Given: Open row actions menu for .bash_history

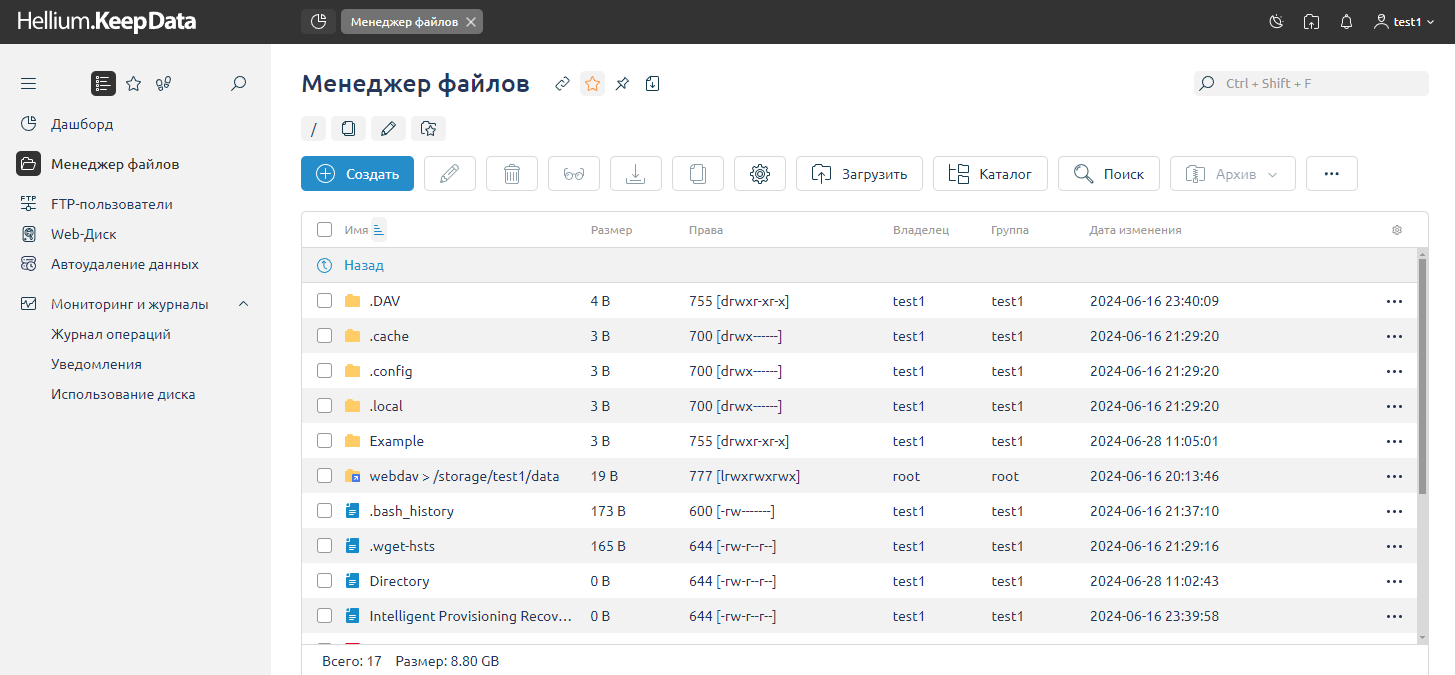Looking at the screenshot, I should [1394, 511].
